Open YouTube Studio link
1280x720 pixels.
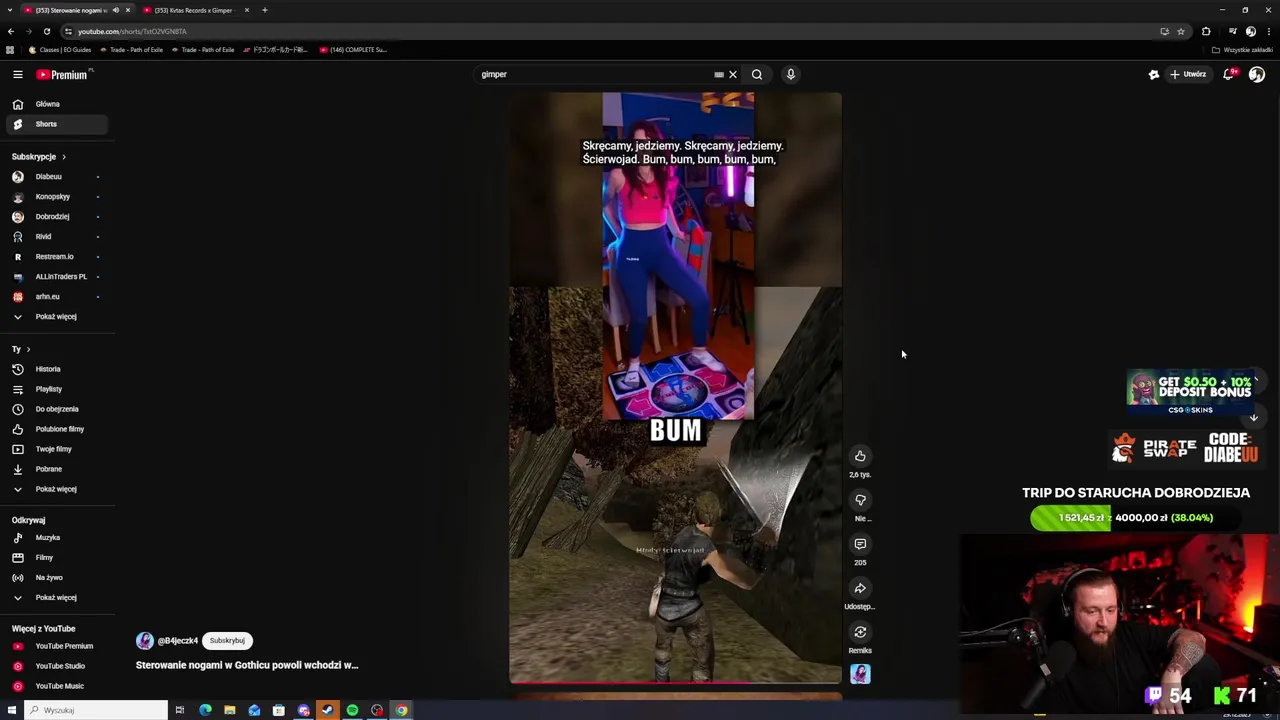57,666
